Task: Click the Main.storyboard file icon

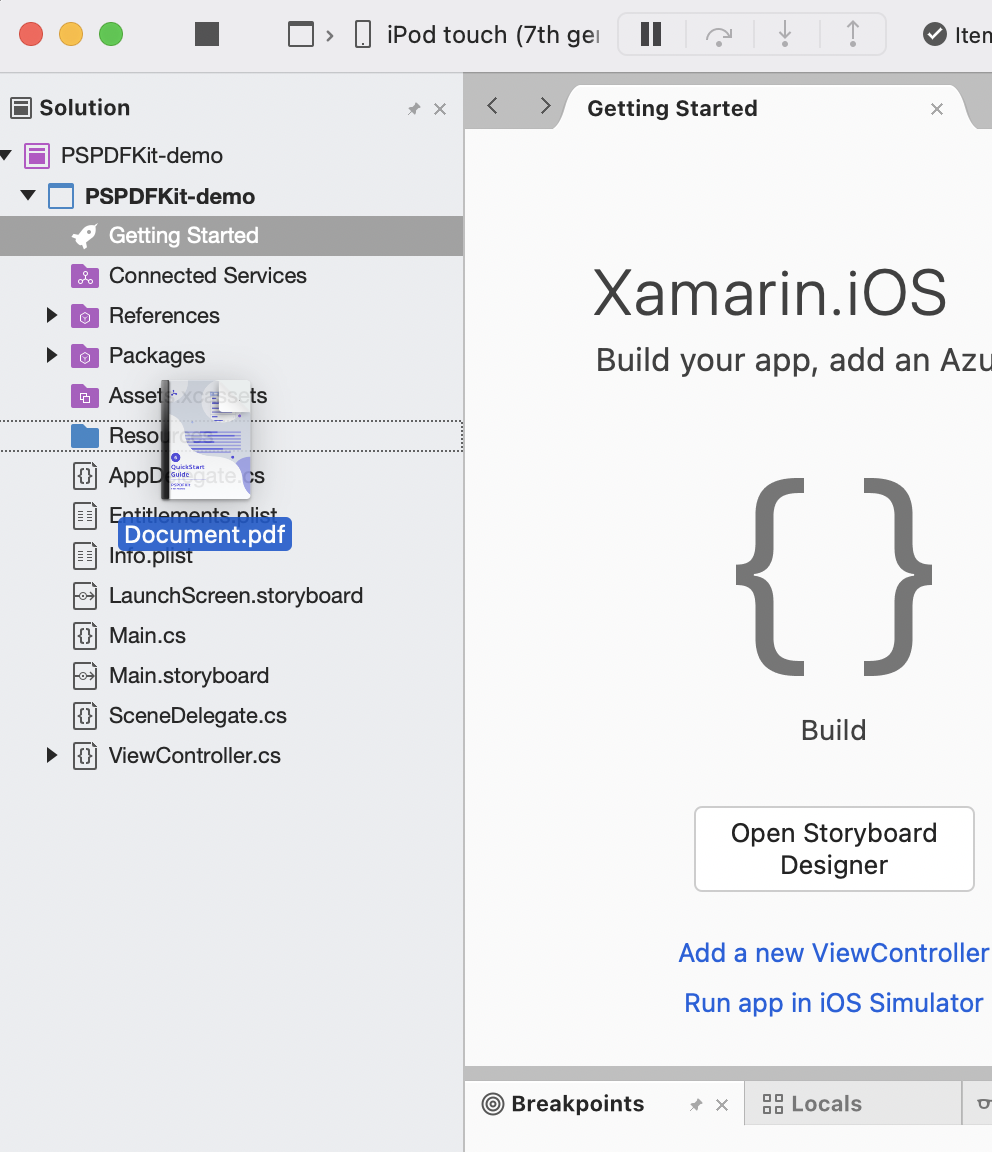Action: 85,676
